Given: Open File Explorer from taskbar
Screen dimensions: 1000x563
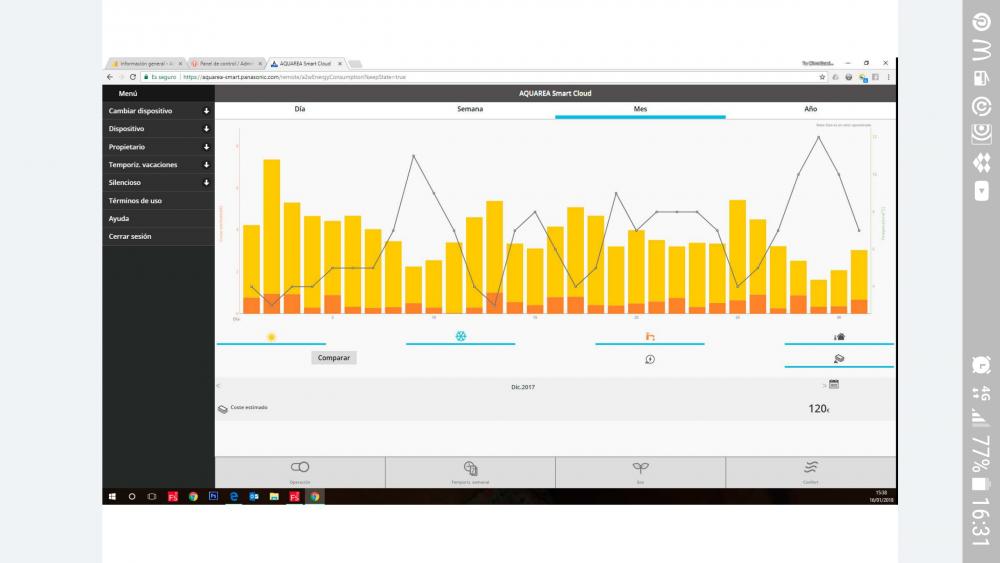Looking at the screenshot, I should (274, 497).
